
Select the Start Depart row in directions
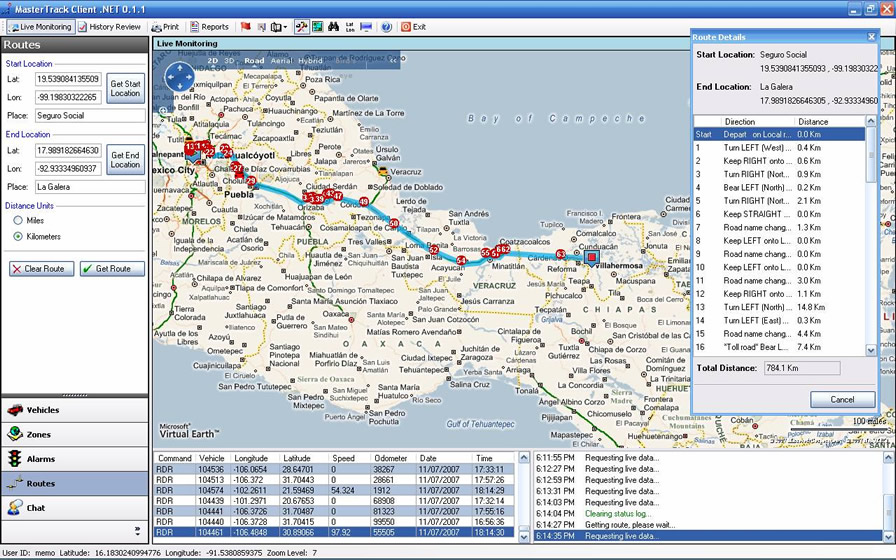779,134
